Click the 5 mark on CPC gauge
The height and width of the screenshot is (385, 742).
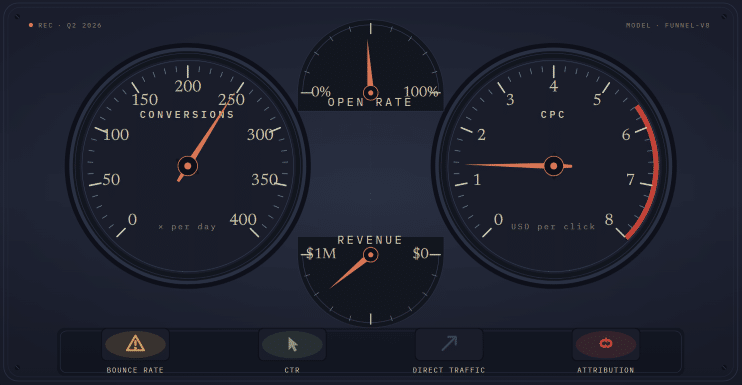[x=597, y=100]
